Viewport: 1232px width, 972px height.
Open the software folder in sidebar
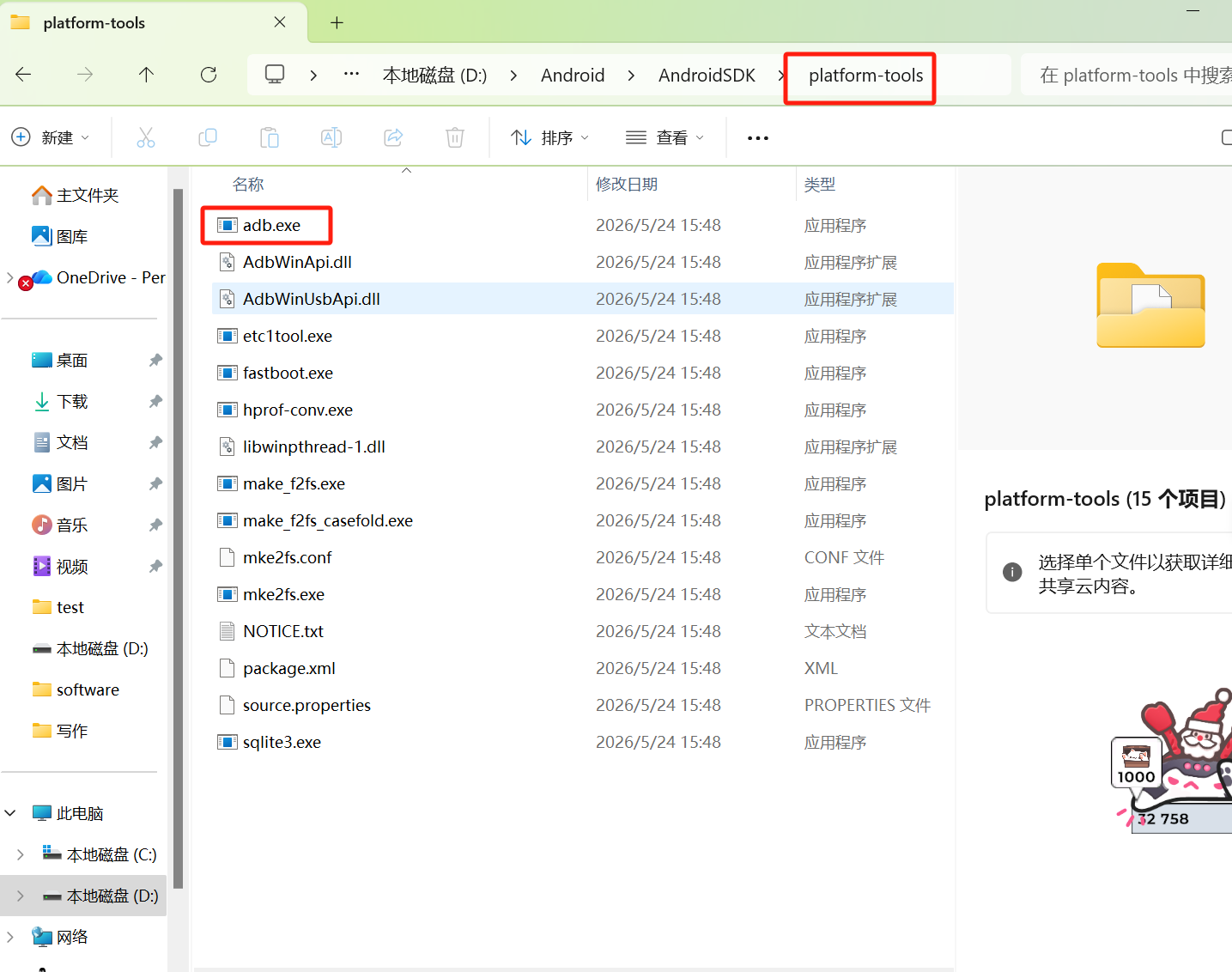pos(76,690)
